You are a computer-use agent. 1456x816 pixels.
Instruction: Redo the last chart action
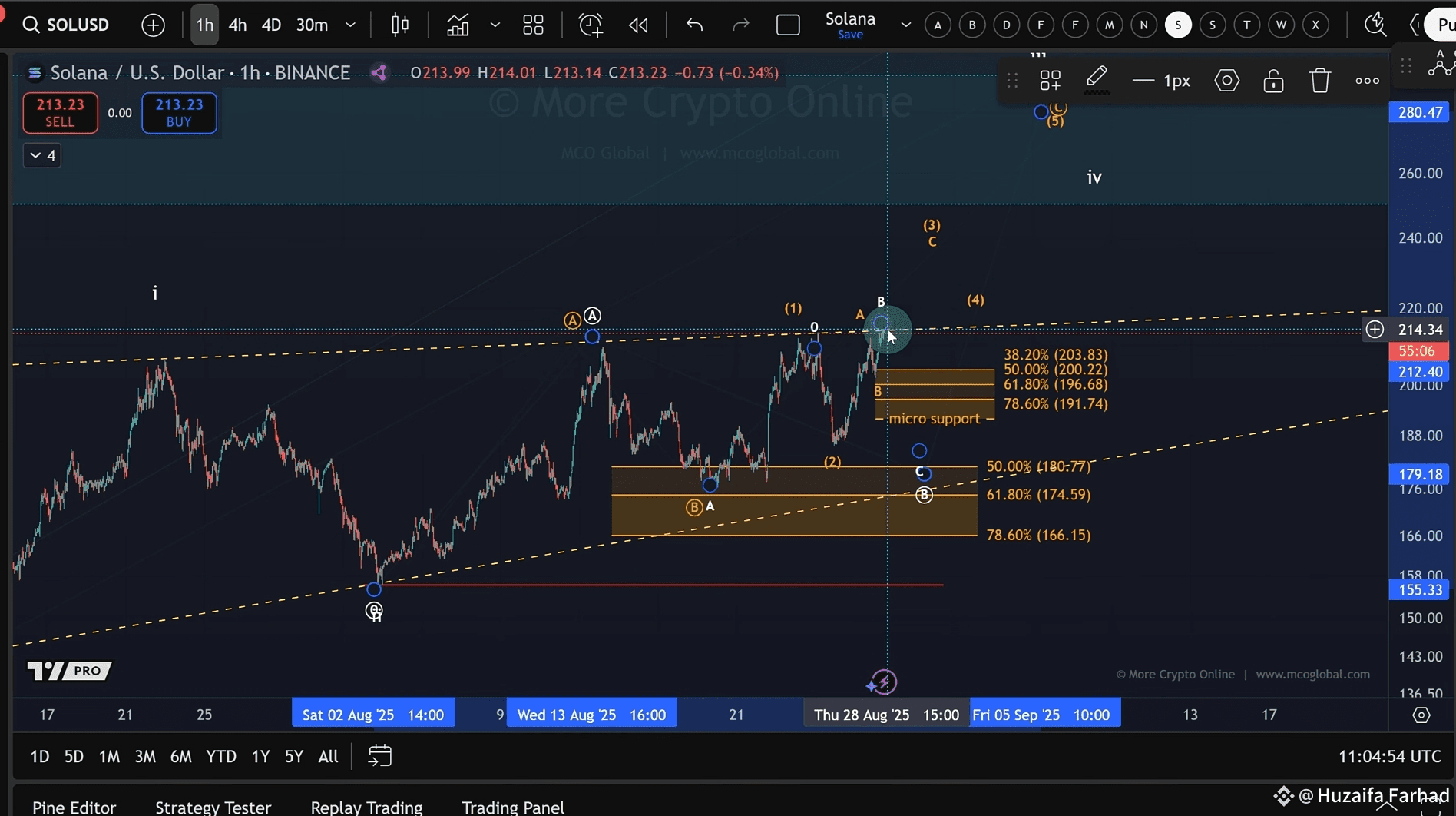coord(740,25)
